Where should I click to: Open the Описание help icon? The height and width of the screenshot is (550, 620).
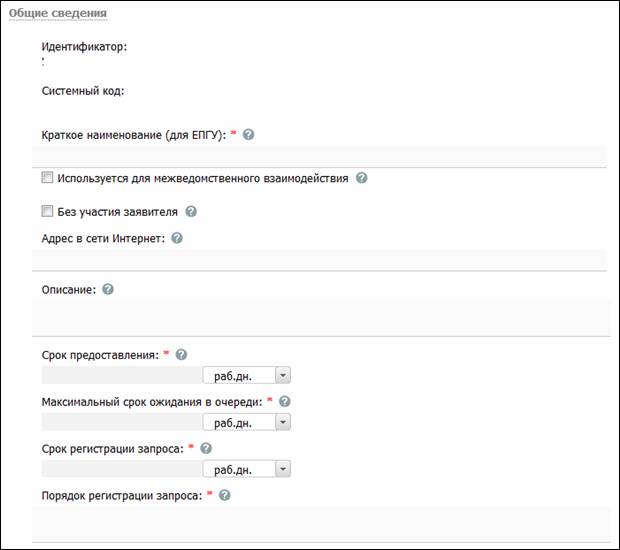(x=108, y=289)
